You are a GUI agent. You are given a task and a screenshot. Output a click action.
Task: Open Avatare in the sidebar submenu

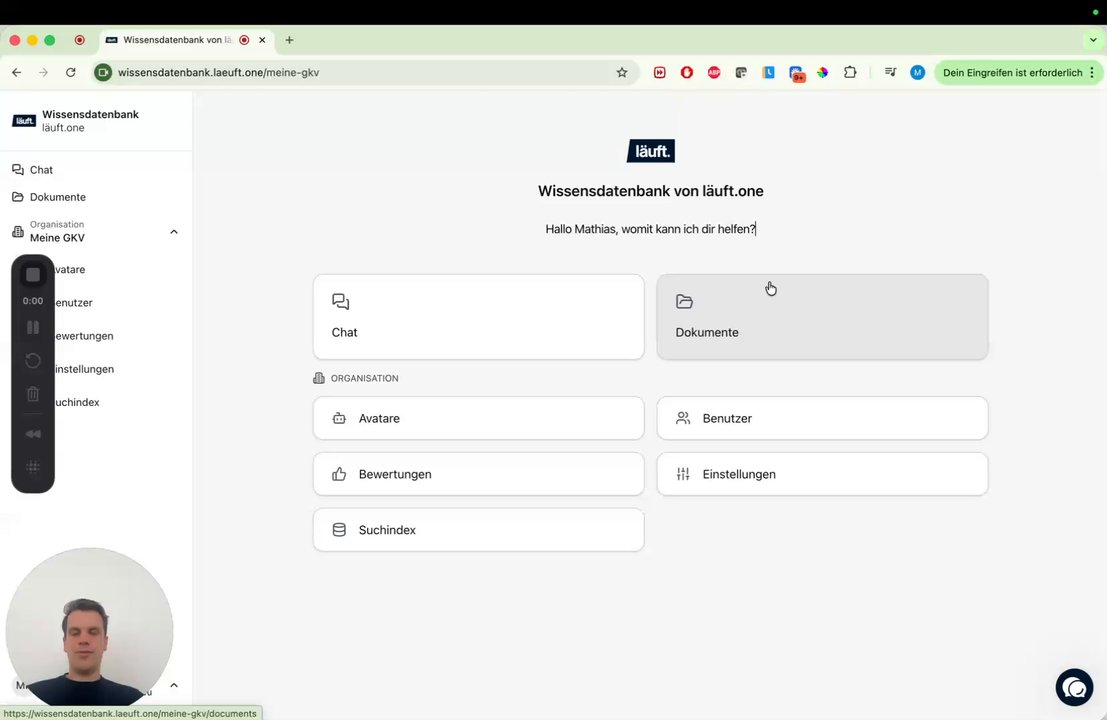coord(70,270)
